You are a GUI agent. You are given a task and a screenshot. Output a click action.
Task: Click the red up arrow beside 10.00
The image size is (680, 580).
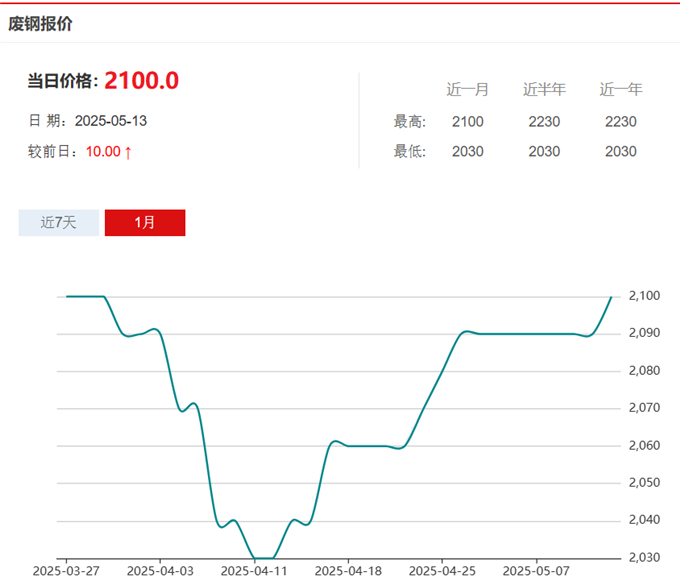(128, 152)
